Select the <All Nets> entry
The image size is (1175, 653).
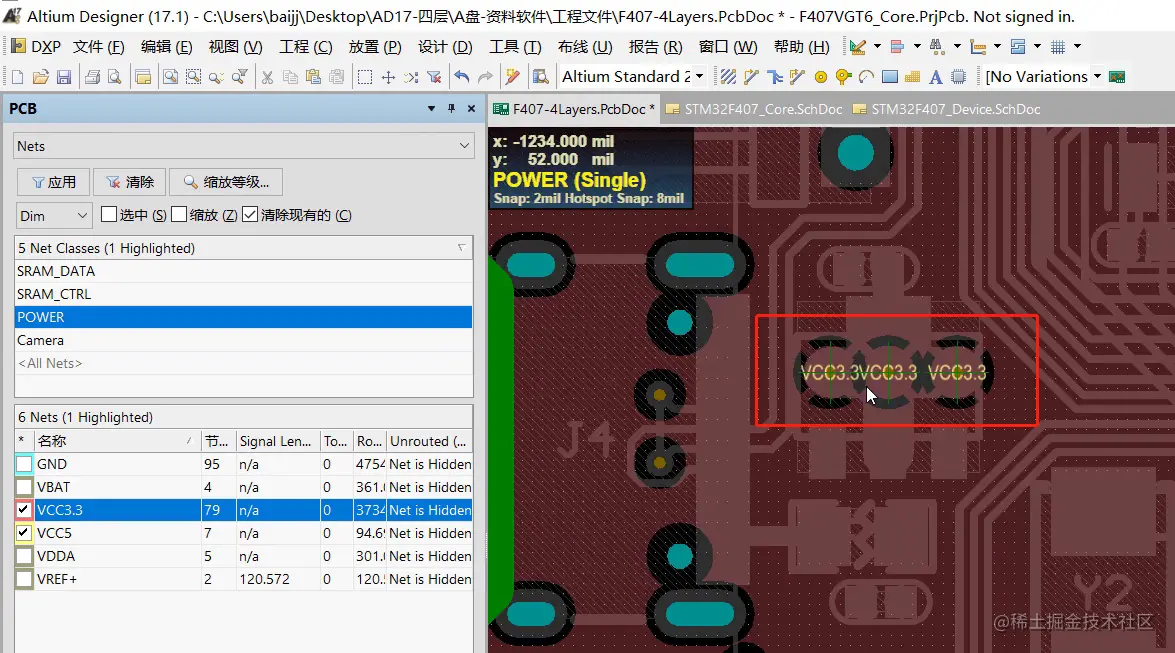point(244,363)
